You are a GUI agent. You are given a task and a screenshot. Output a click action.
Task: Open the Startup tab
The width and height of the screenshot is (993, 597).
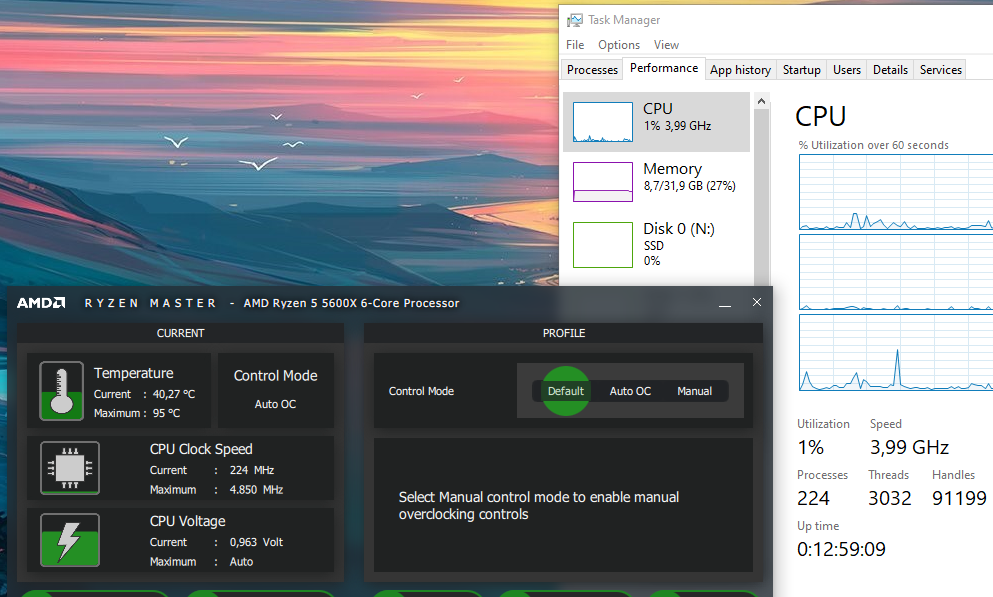click(x=801, y=70)
